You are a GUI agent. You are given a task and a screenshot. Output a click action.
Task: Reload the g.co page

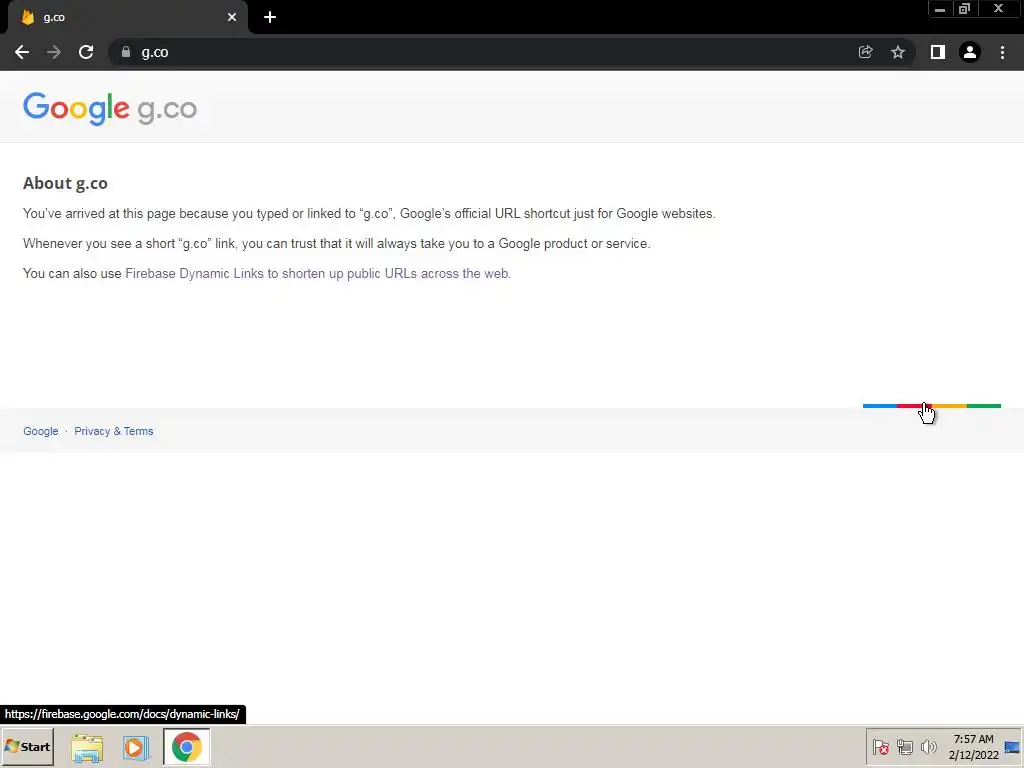click(x=86, y=52)
